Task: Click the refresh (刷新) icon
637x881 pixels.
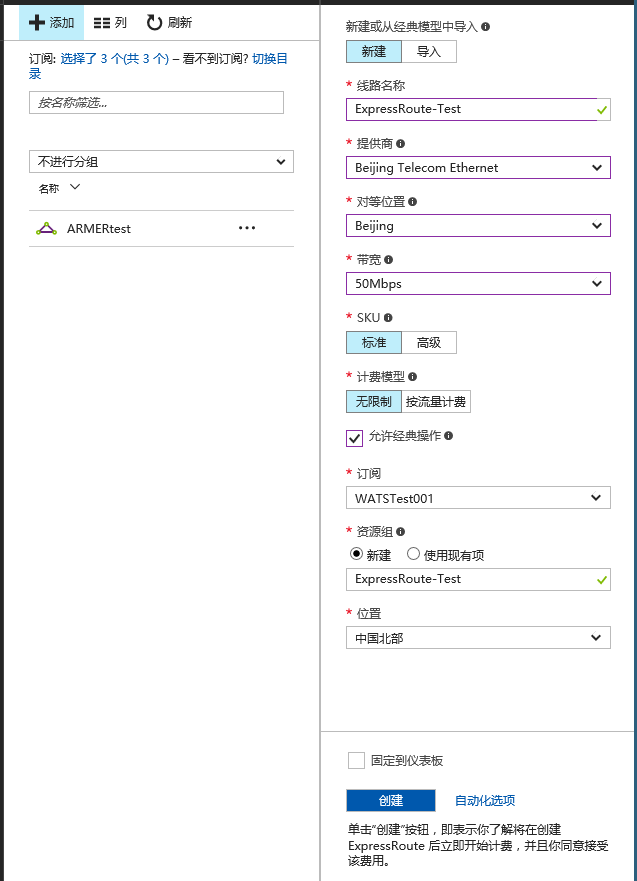Action: 154,22
